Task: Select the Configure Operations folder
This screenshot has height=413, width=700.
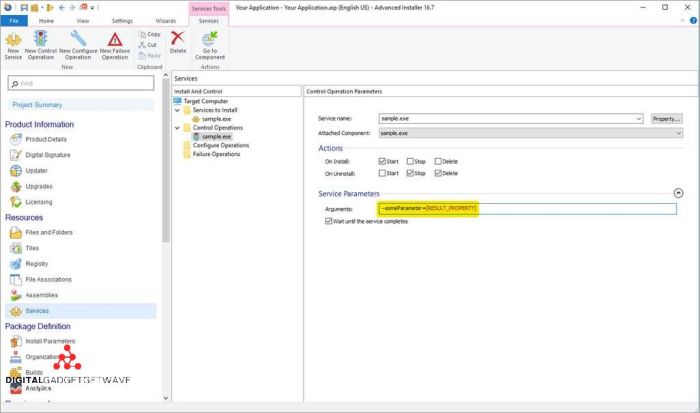Action: [x=221, y=145]
